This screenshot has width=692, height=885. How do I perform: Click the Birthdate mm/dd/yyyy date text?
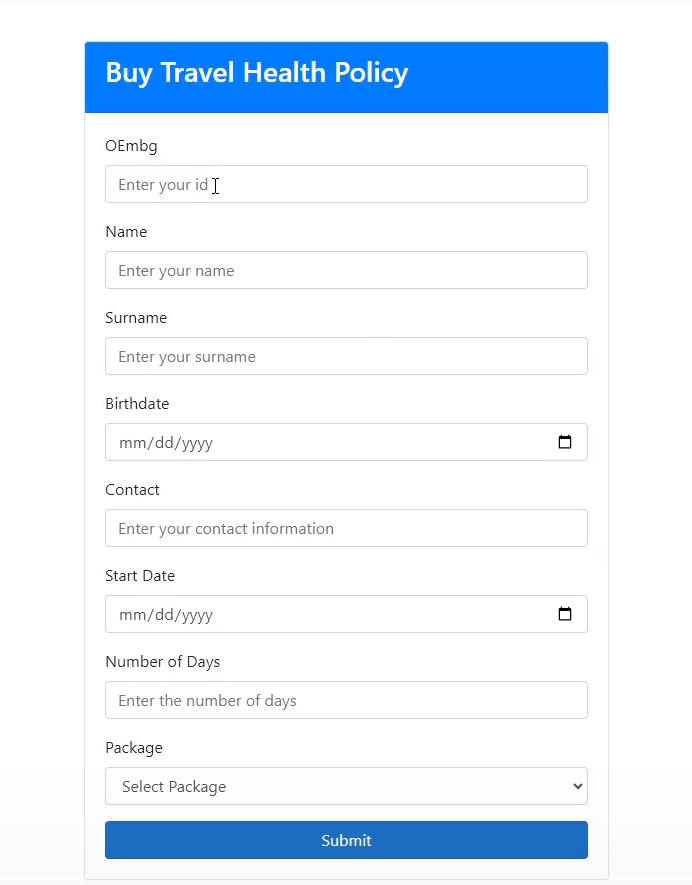pos(166,443)
